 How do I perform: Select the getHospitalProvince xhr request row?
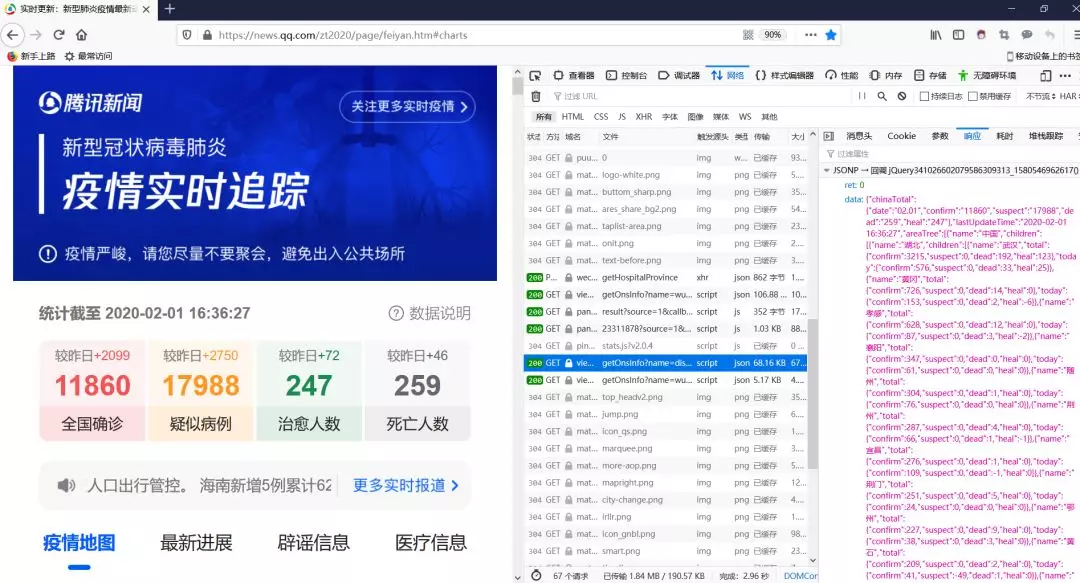coord(665,278)
